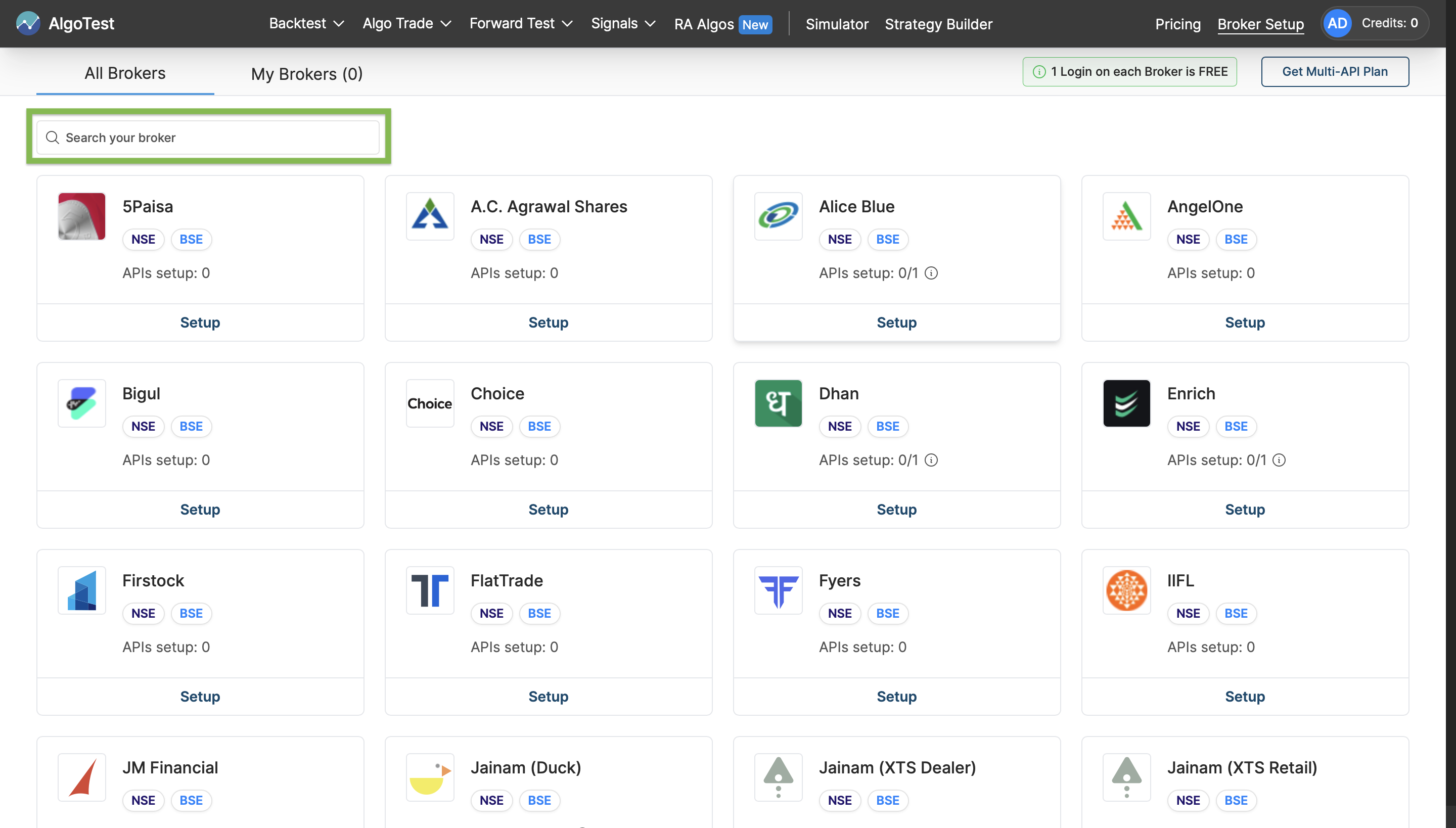This screenshot has height=828, width=1456.
Task: Click info icon beside Enrich APIs setup
Action: click(1279, 460)
